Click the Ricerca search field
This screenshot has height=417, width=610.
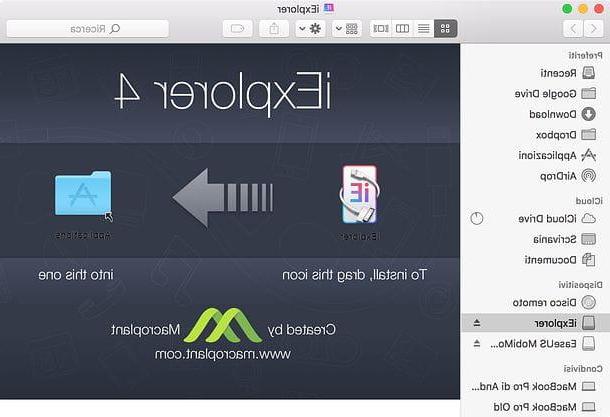88,28
